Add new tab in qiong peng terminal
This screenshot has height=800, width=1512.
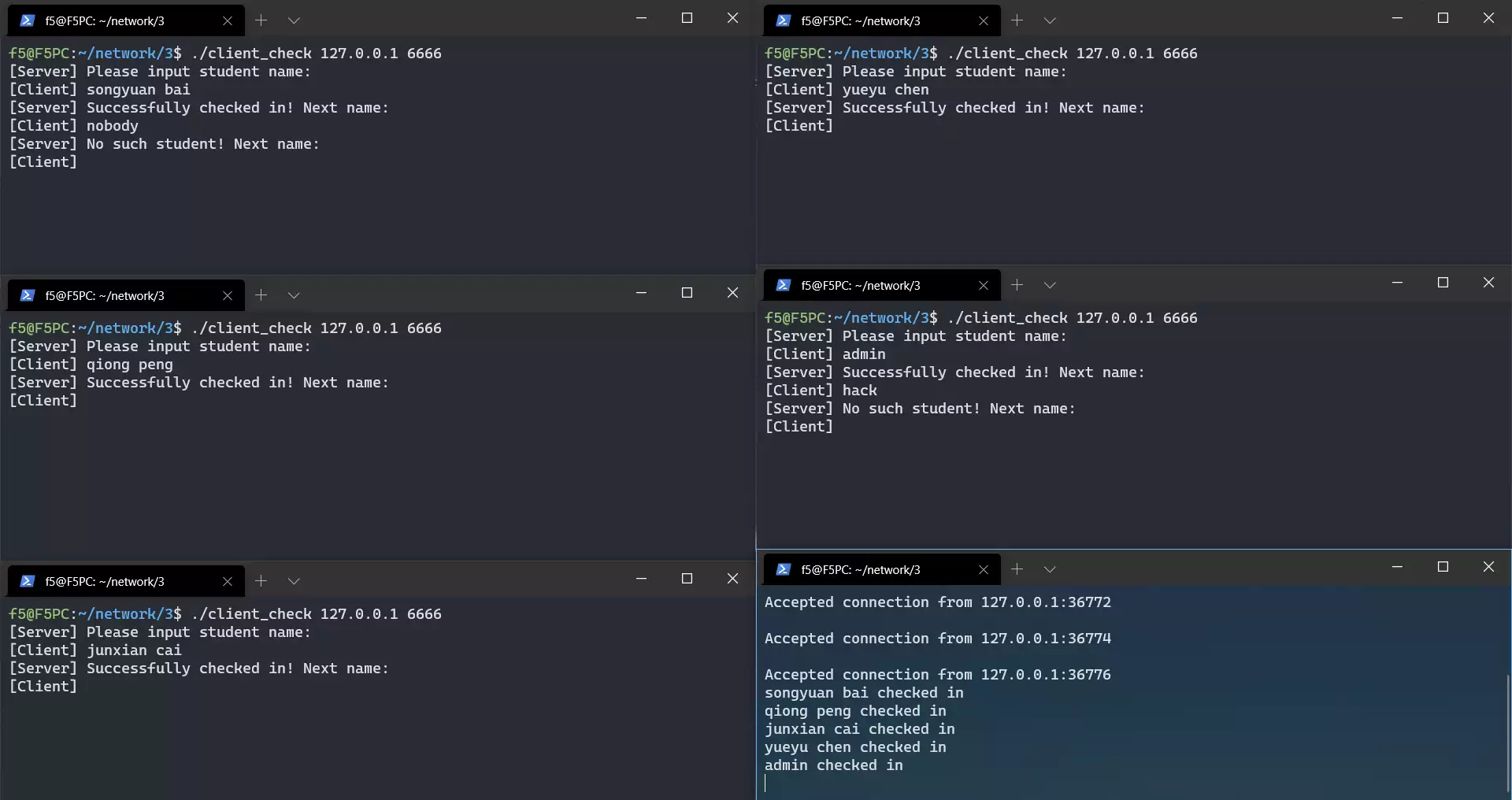pyautogui.click(x=261, y=295)
